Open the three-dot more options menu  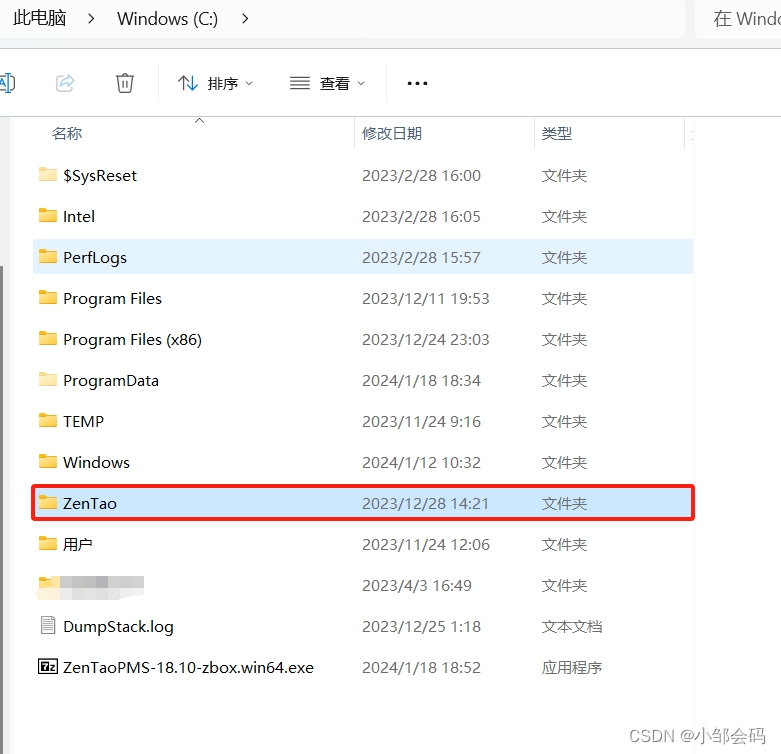coord(417,83)
